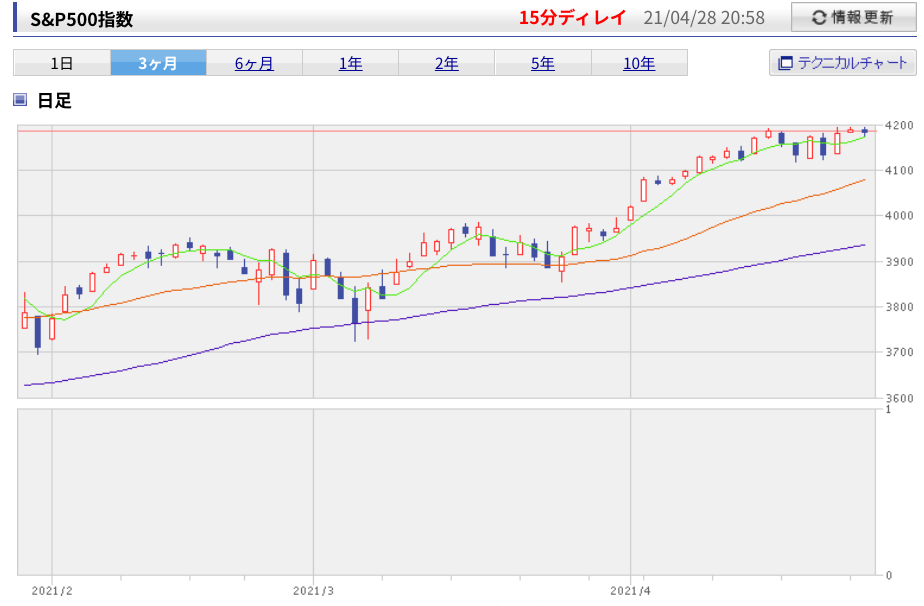Click the 2021/2 date axis label
This screenshot has width=924, height=606.
[52, 591]
